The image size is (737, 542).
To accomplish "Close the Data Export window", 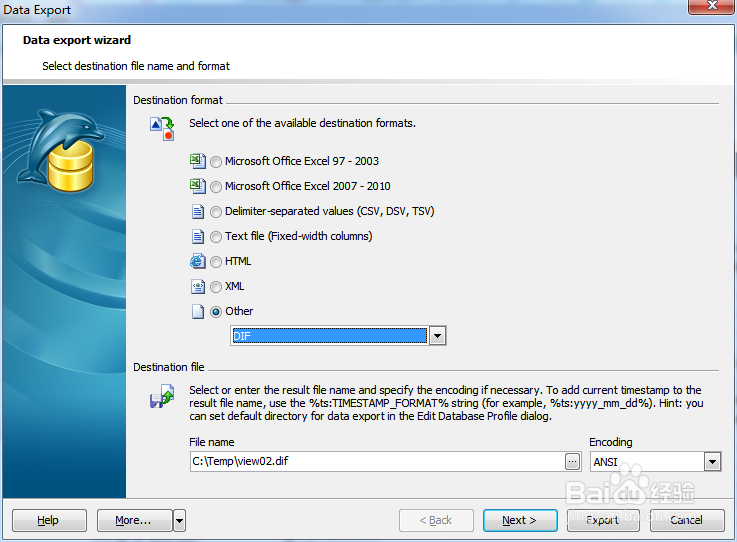I will tap(712, 6).
